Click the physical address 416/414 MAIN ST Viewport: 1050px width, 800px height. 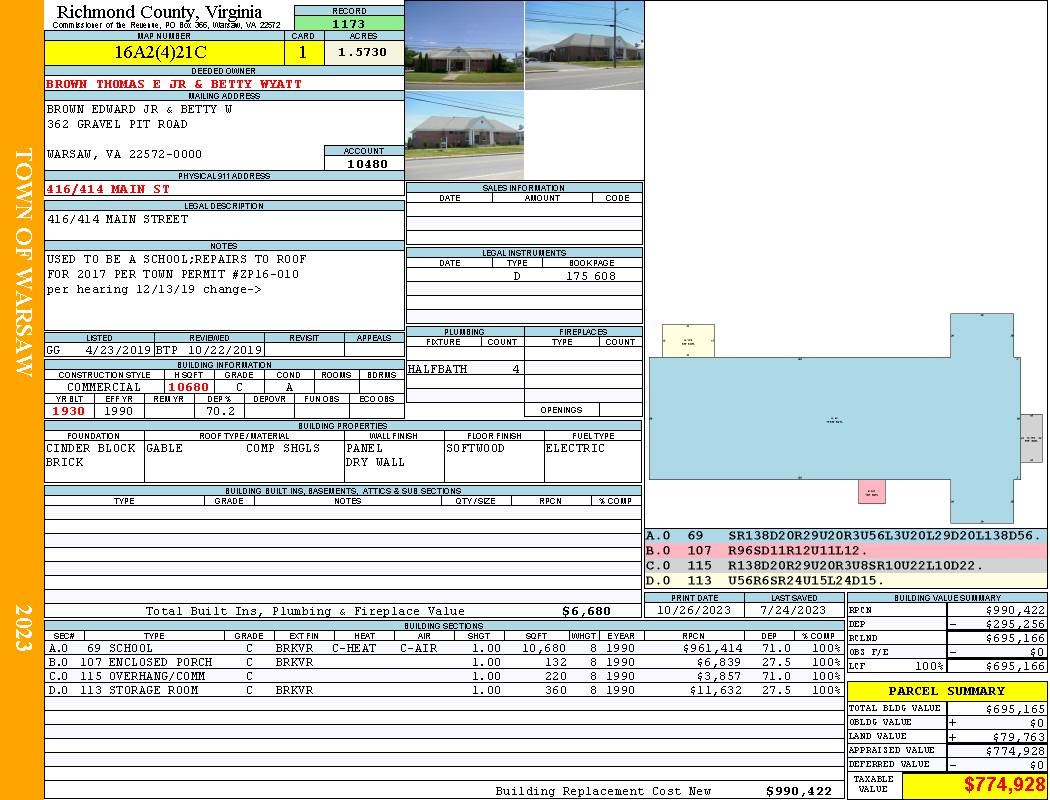tap(108, 188)
